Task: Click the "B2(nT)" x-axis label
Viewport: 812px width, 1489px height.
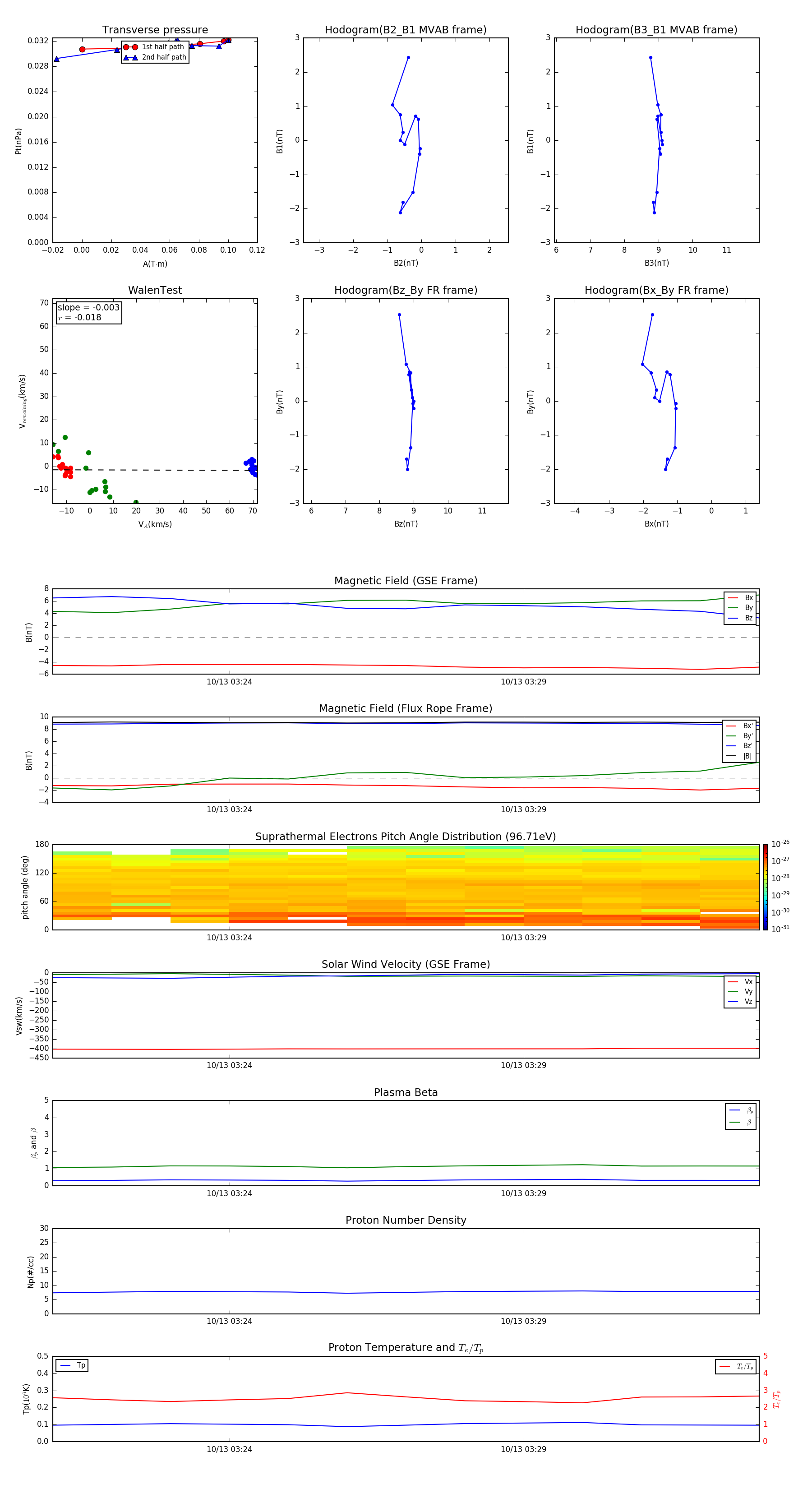Action: (406, 263)
